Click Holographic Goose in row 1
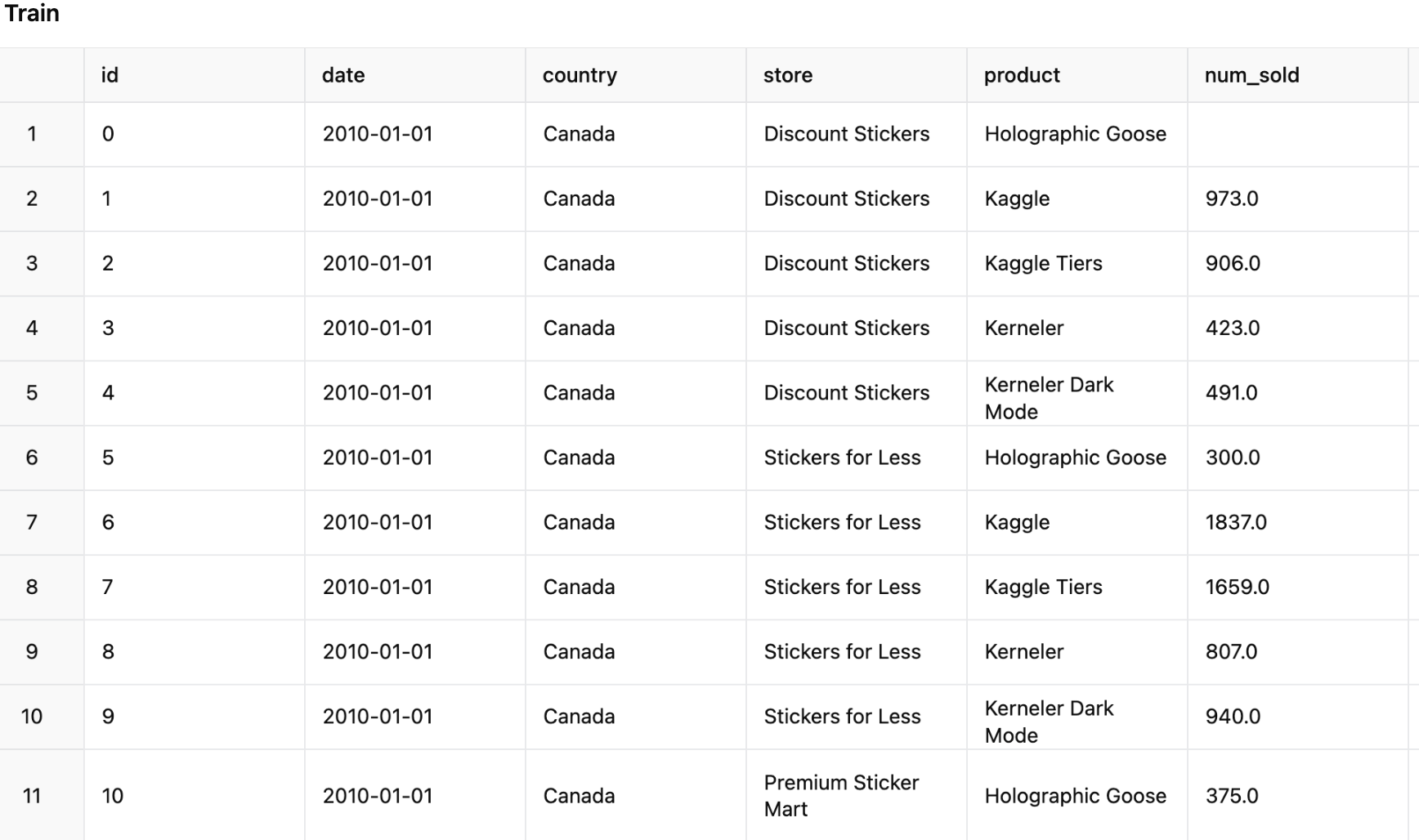Viewport: 1419px width, 840px height. [x=1075, y=134]
